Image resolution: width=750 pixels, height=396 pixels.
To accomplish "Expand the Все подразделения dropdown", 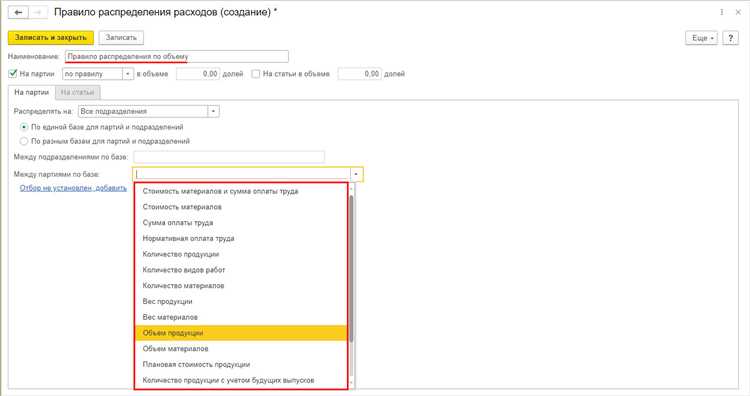I will pos(213,111).
